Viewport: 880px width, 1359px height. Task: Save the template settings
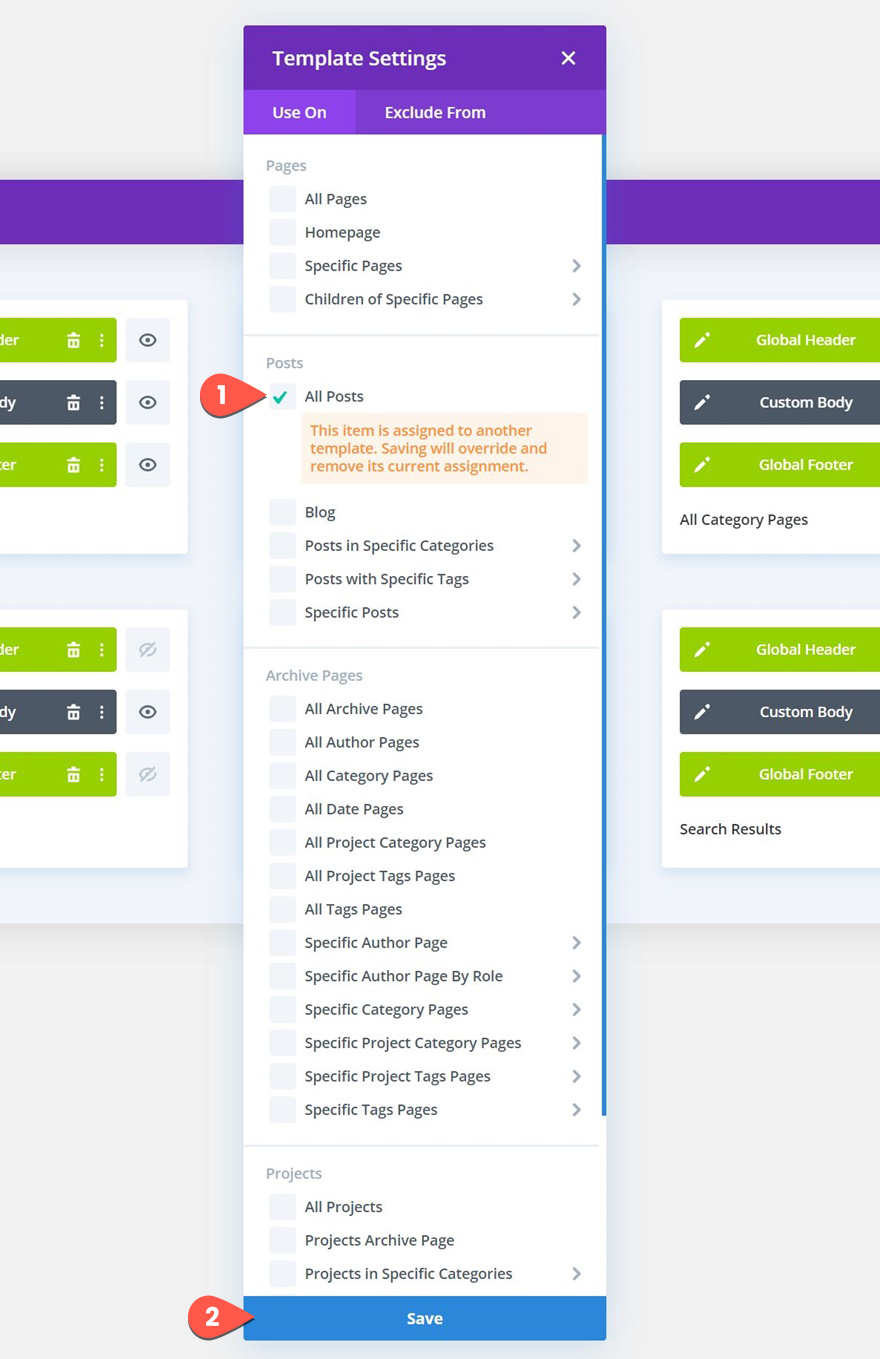coord(424,1318)
